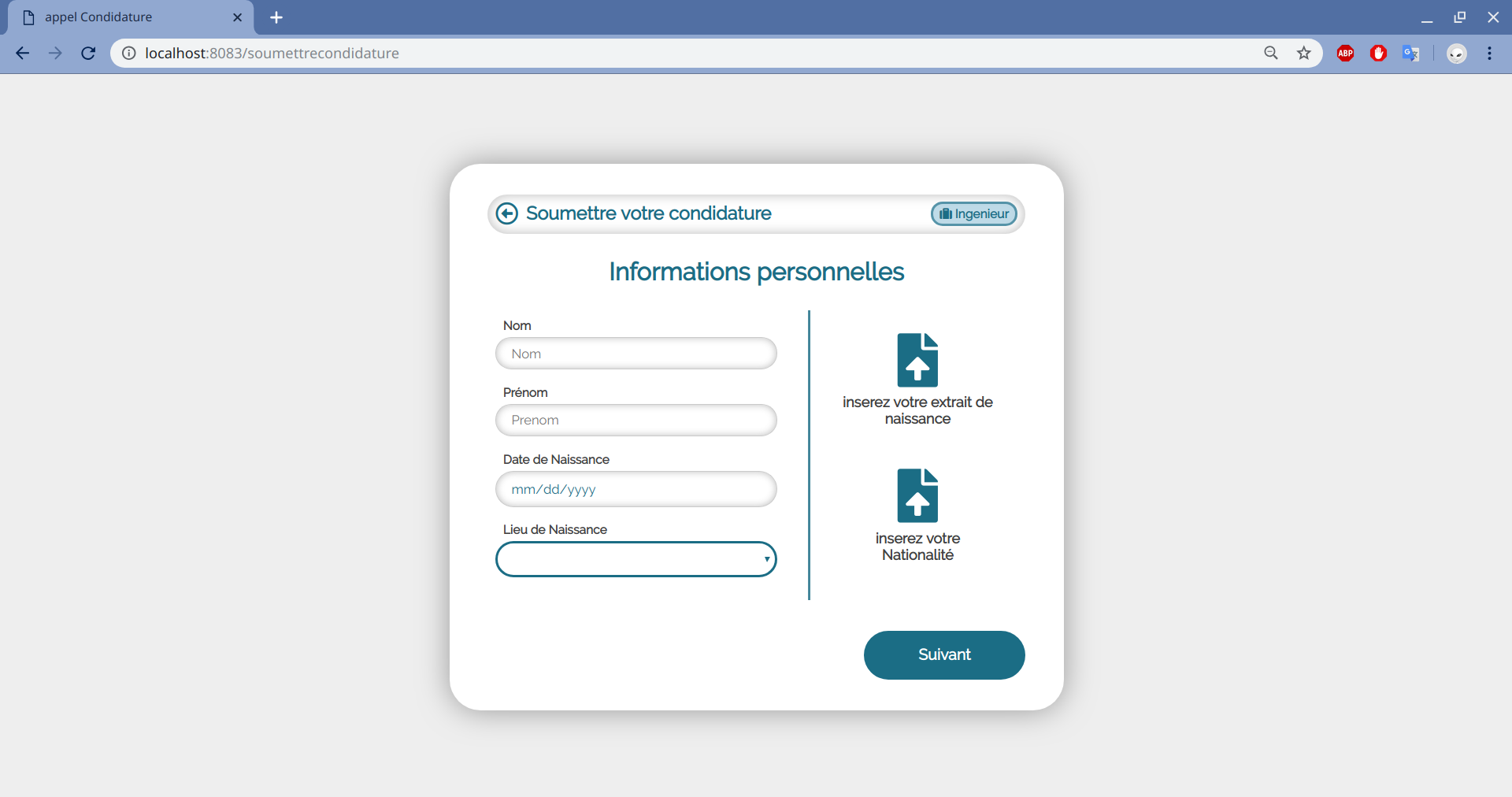This screenshot has width=1512, height=797.
Task: Bookmark this page with the star
Action: point(1304,53)
